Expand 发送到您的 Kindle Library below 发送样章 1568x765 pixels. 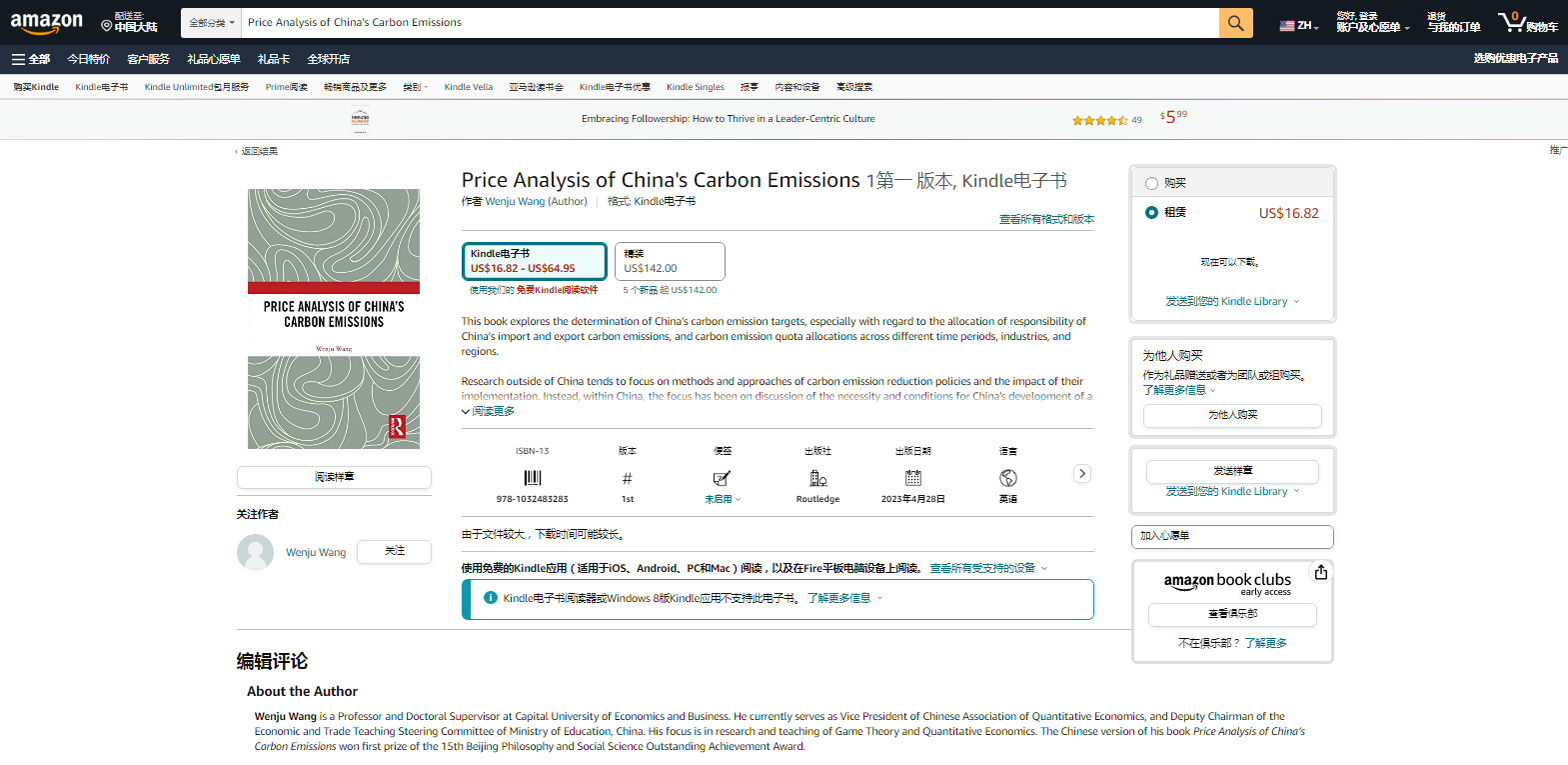click(1232, 491)
